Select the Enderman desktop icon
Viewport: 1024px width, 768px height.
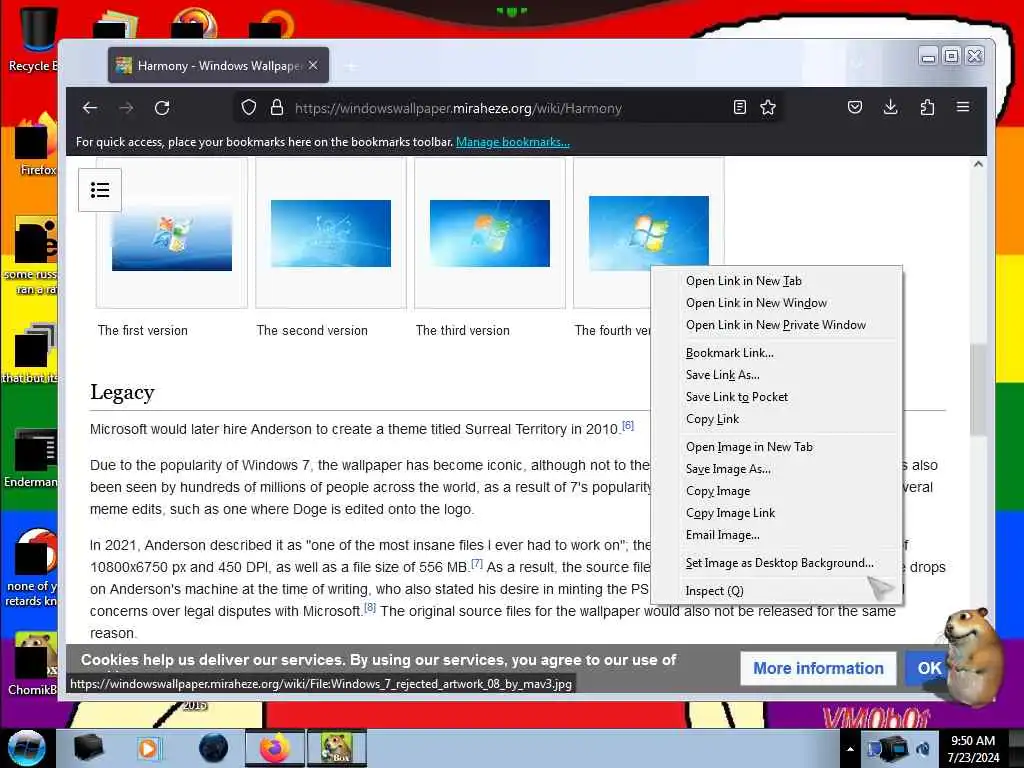[33, 458]
